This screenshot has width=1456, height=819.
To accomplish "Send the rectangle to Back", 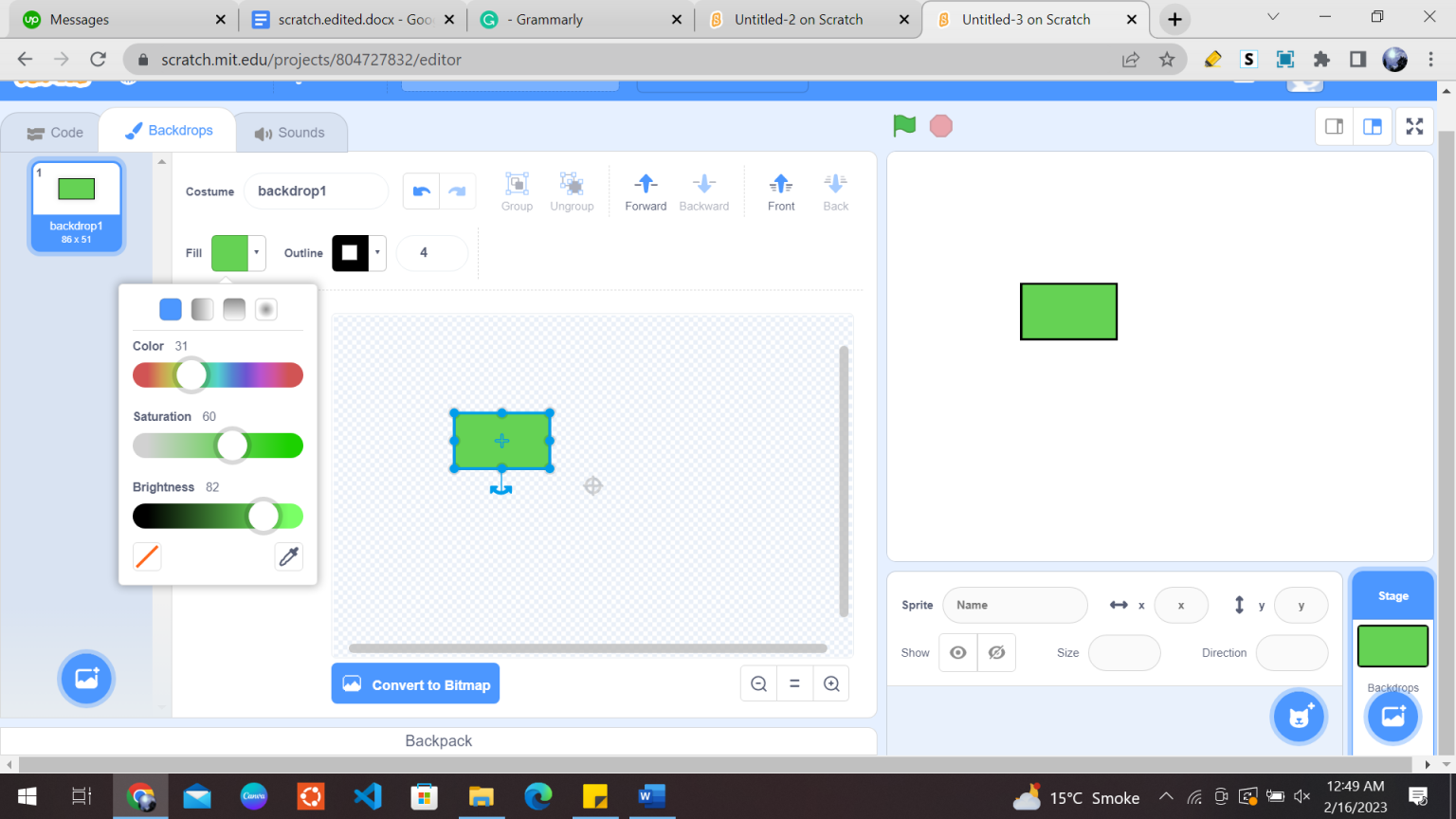I will [834, 191].
